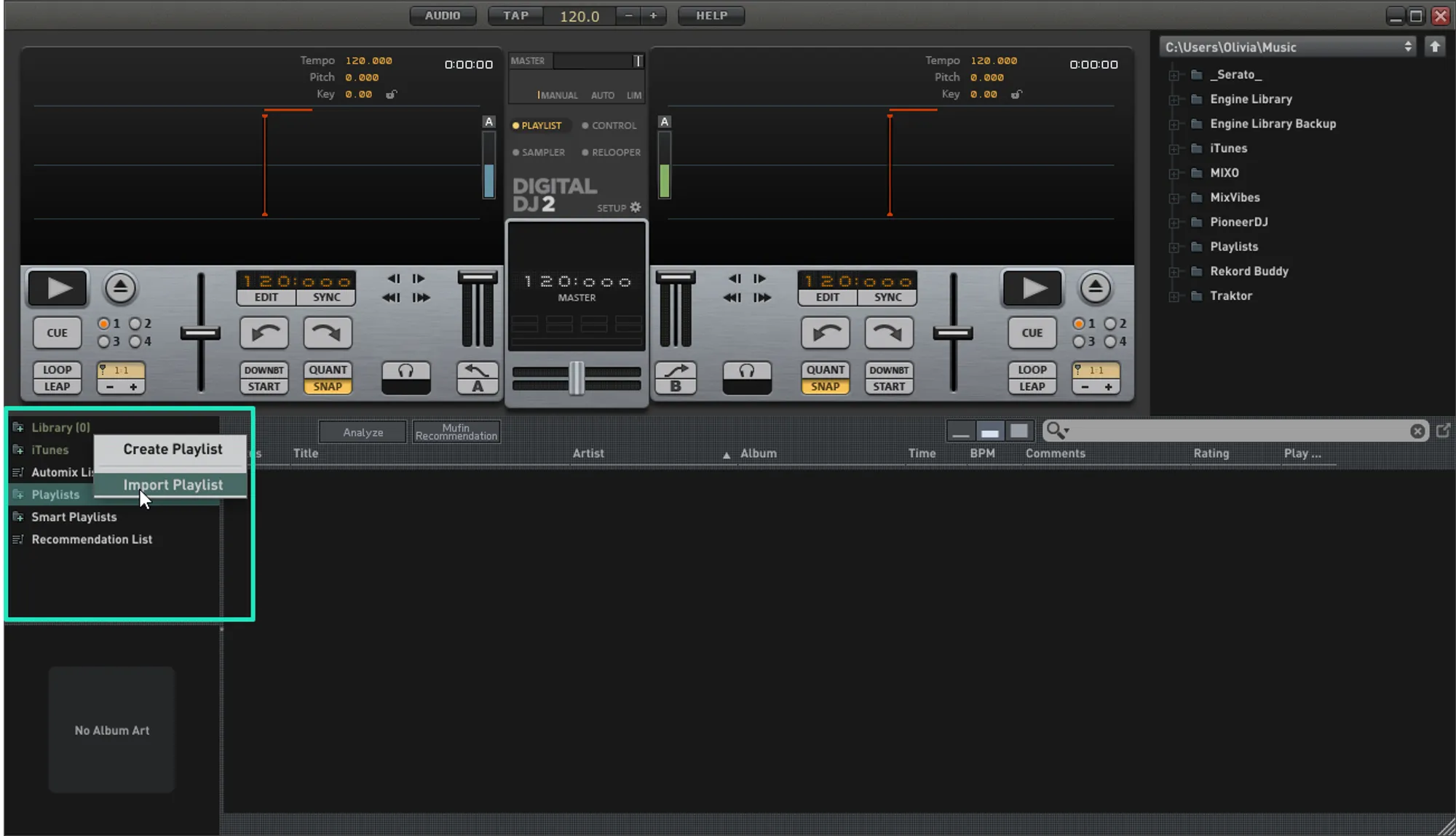
Task: Choose Import Playlist from context menu
Action: [173, 485]
